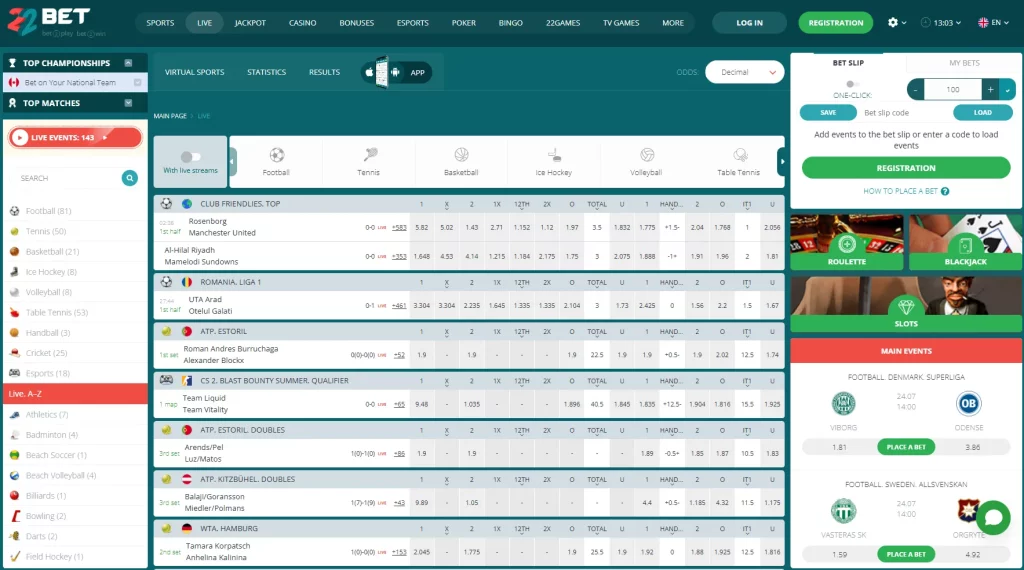Screen dimensions: 1024x570
Task: Switch to the My Bets tab
Action: (964, 63)
